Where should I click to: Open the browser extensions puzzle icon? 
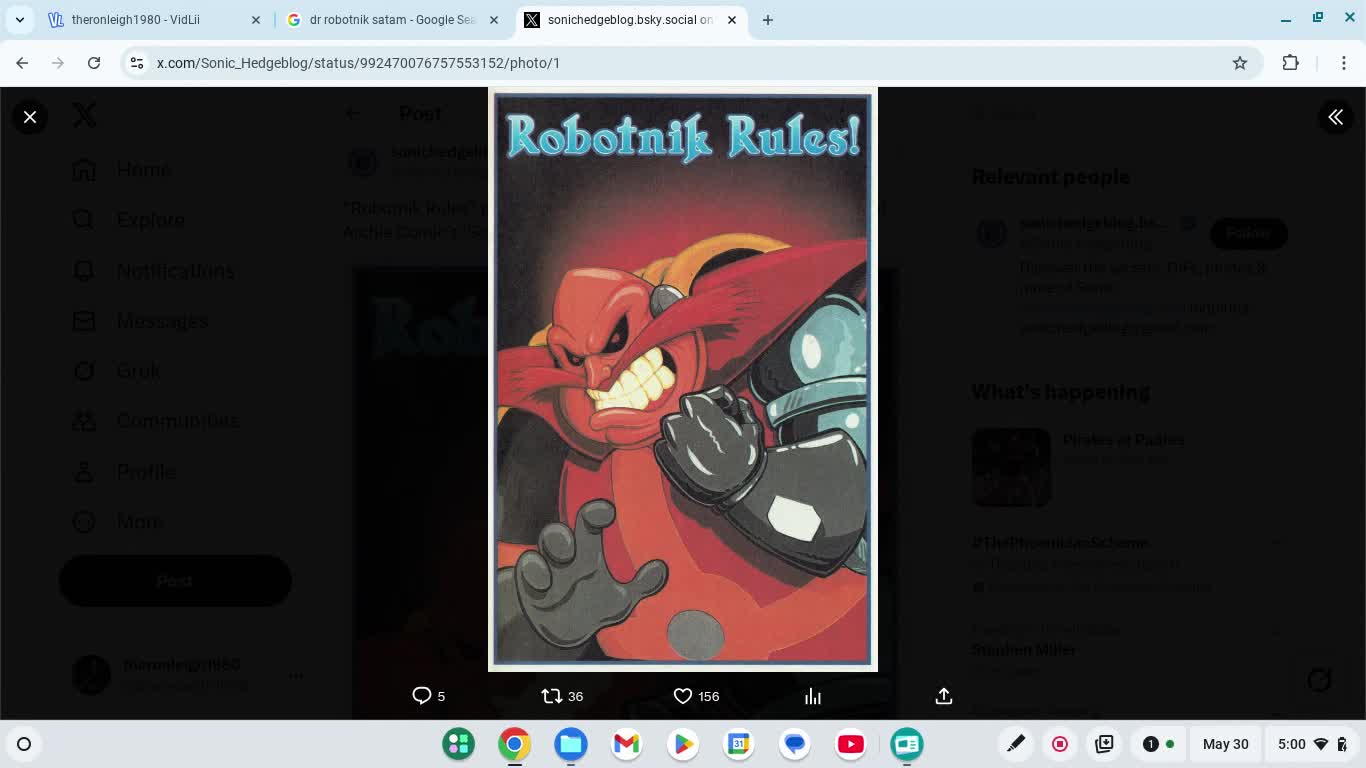pos(1291,63)
